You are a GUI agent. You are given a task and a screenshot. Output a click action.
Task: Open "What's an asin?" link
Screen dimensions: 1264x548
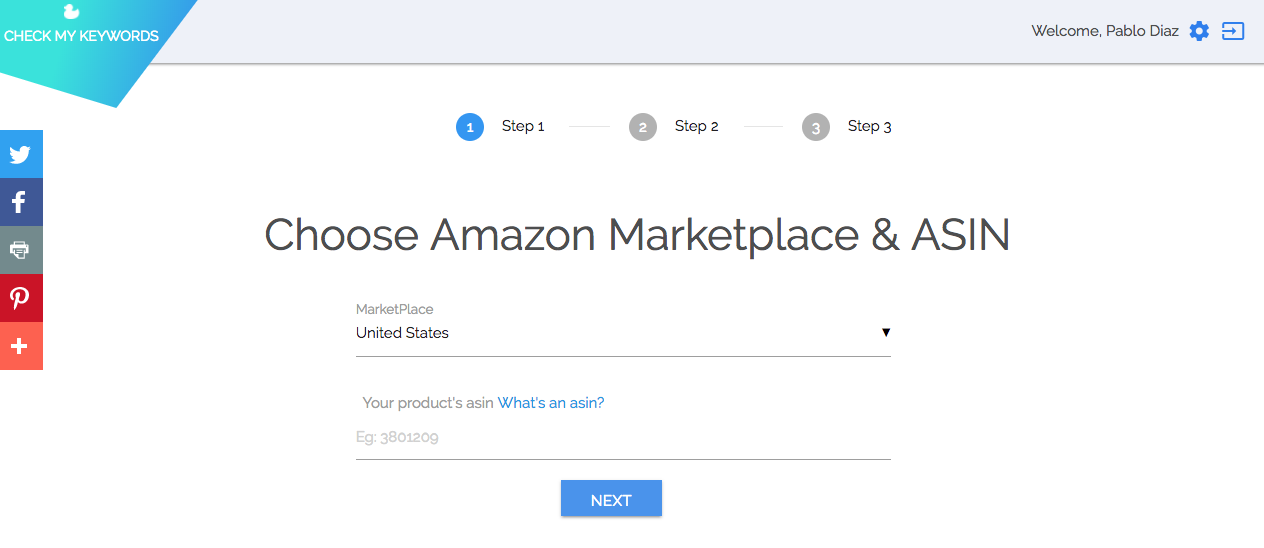551,403
